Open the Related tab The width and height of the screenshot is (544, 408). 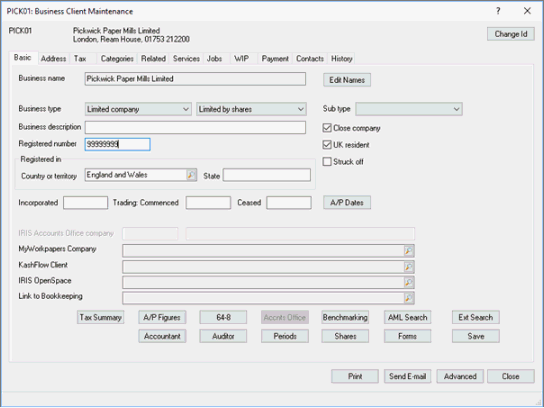point(153,59)
